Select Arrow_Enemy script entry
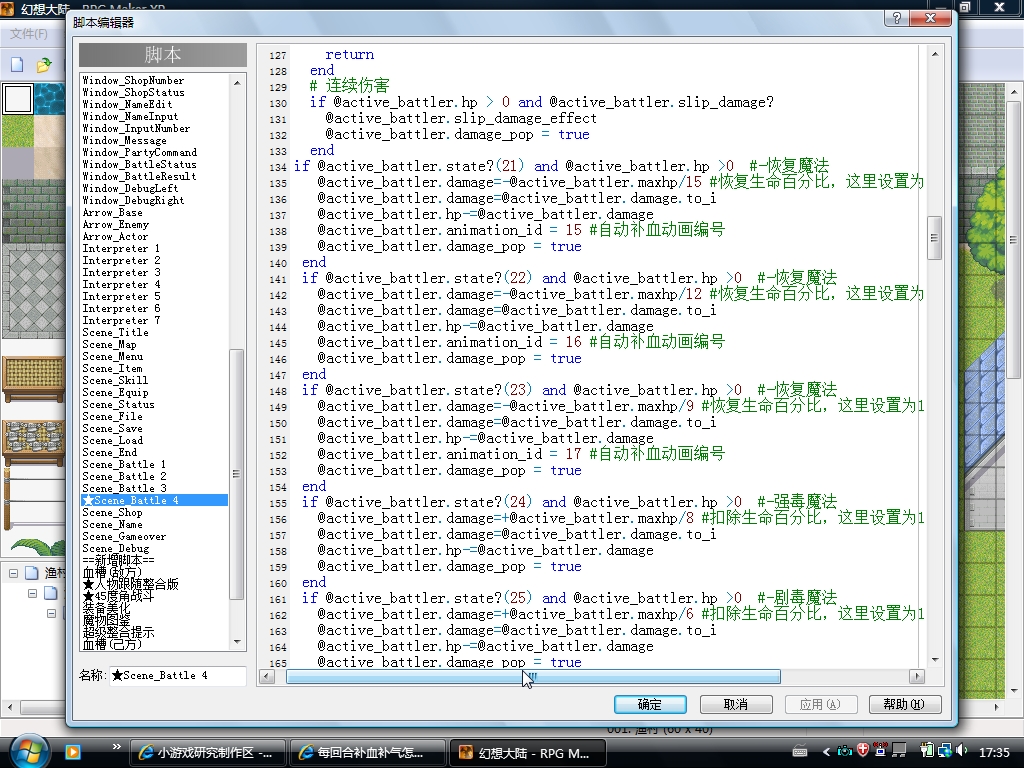The width and height of the screenshot is (1024, 768). [x=116, y=225]
